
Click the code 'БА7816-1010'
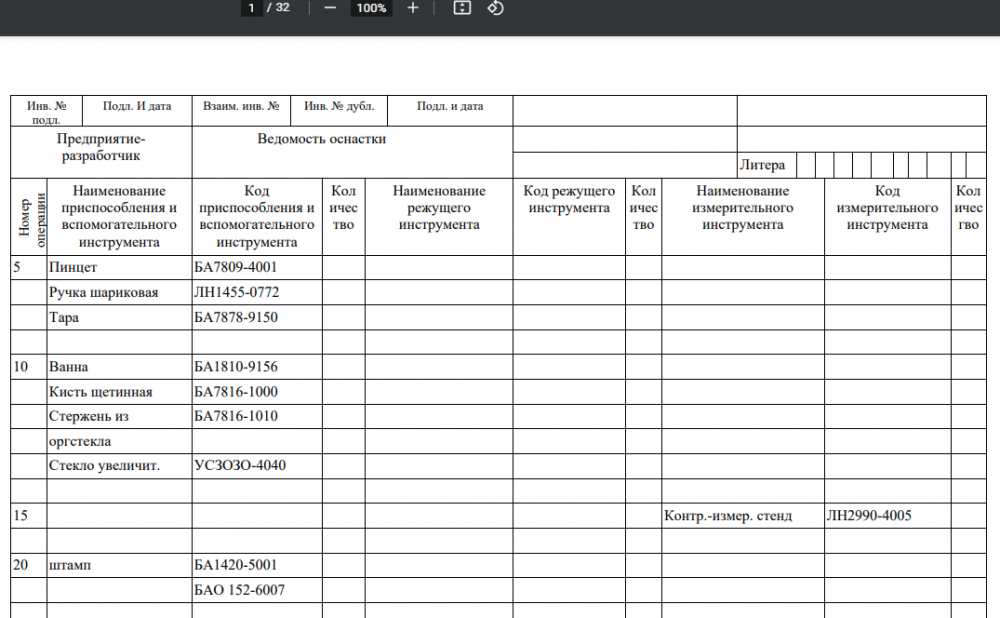click(236, 416)
